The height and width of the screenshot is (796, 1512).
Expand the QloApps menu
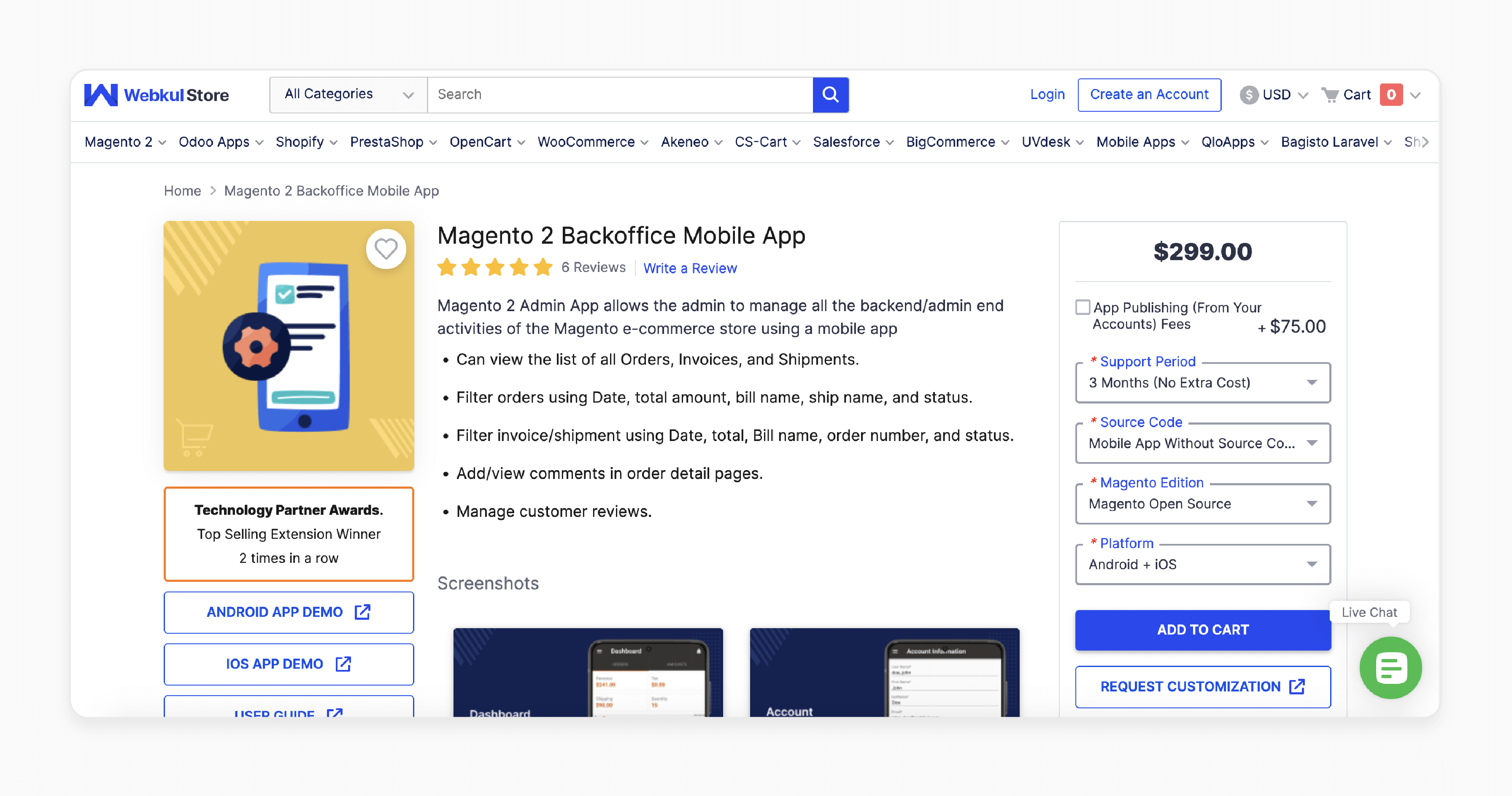1235,142
